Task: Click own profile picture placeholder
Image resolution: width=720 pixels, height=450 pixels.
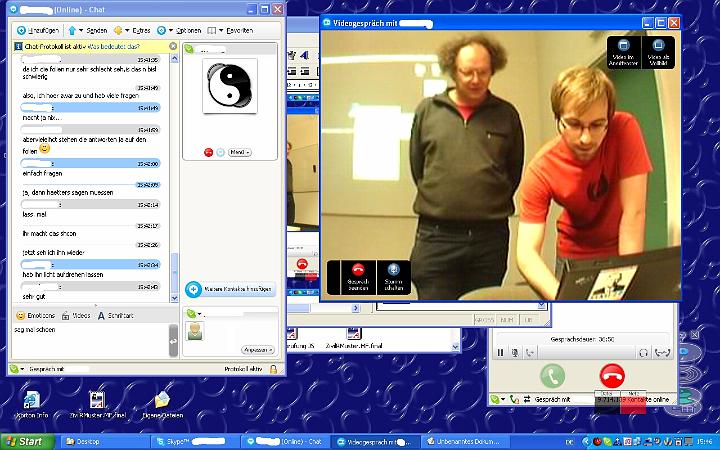Action: [195, 331]
